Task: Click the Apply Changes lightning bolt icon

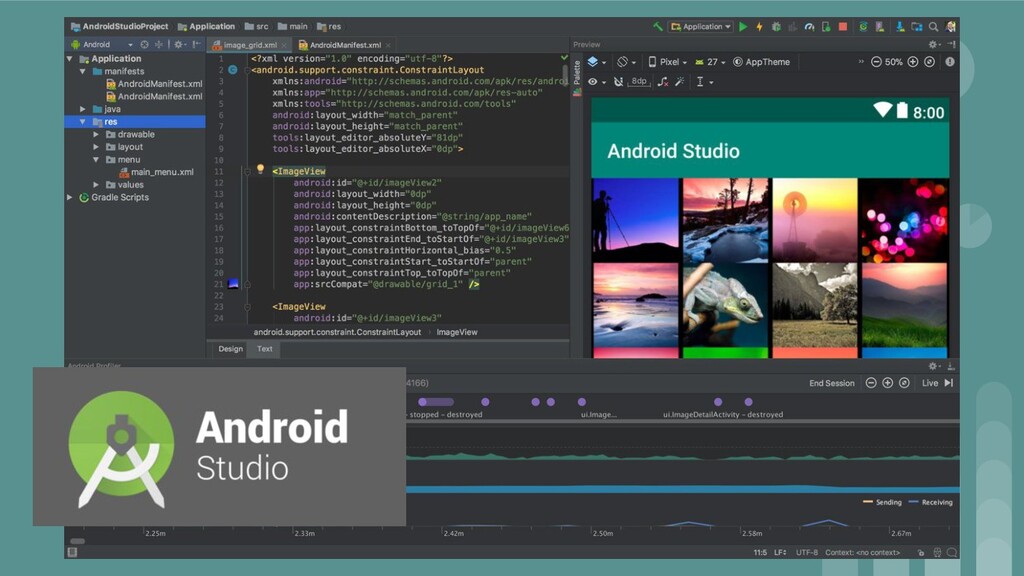Action: [x=760, y=27]
